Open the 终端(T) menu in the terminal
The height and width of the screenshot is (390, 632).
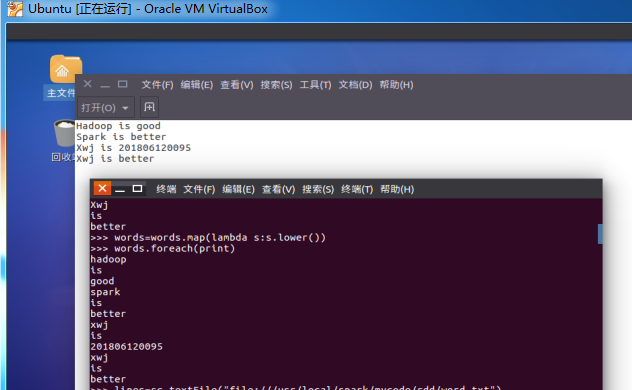click(x=357, y=189)
